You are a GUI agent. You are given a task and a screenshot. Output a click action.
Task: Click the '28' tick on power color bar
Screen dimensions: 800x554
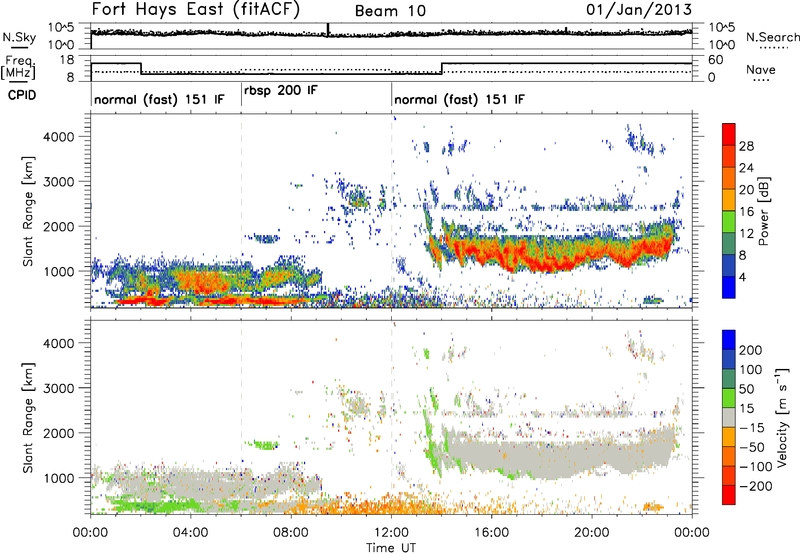pos(746,146)
